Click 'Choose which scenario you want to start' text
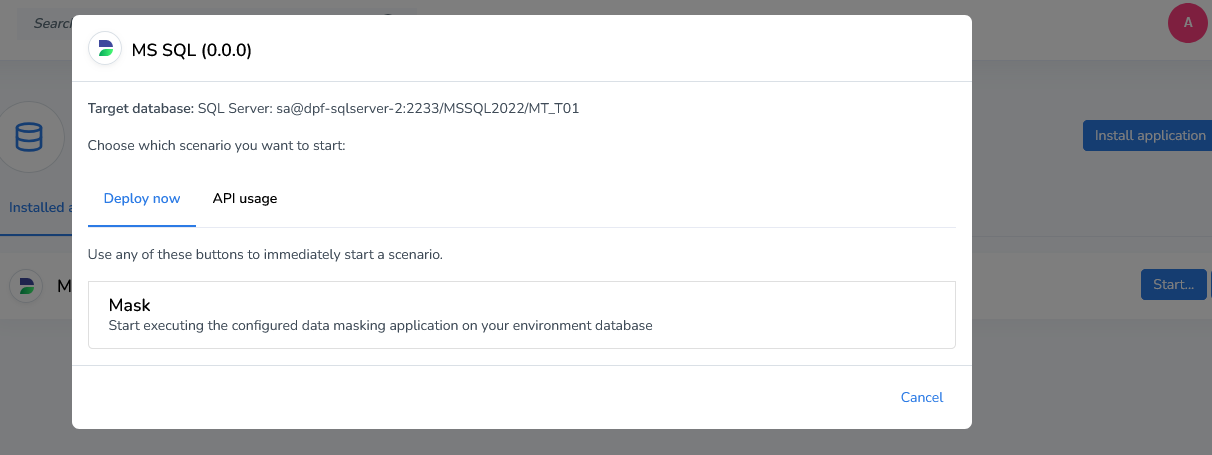The image size is (1212, 455). [x=216, y=145]
